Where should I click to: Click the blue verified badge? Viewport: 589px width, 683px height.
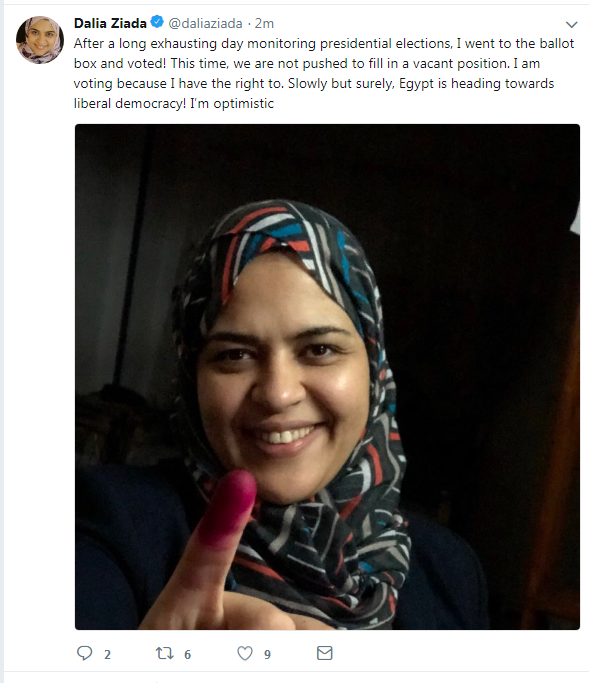click(x=157, y=21)
